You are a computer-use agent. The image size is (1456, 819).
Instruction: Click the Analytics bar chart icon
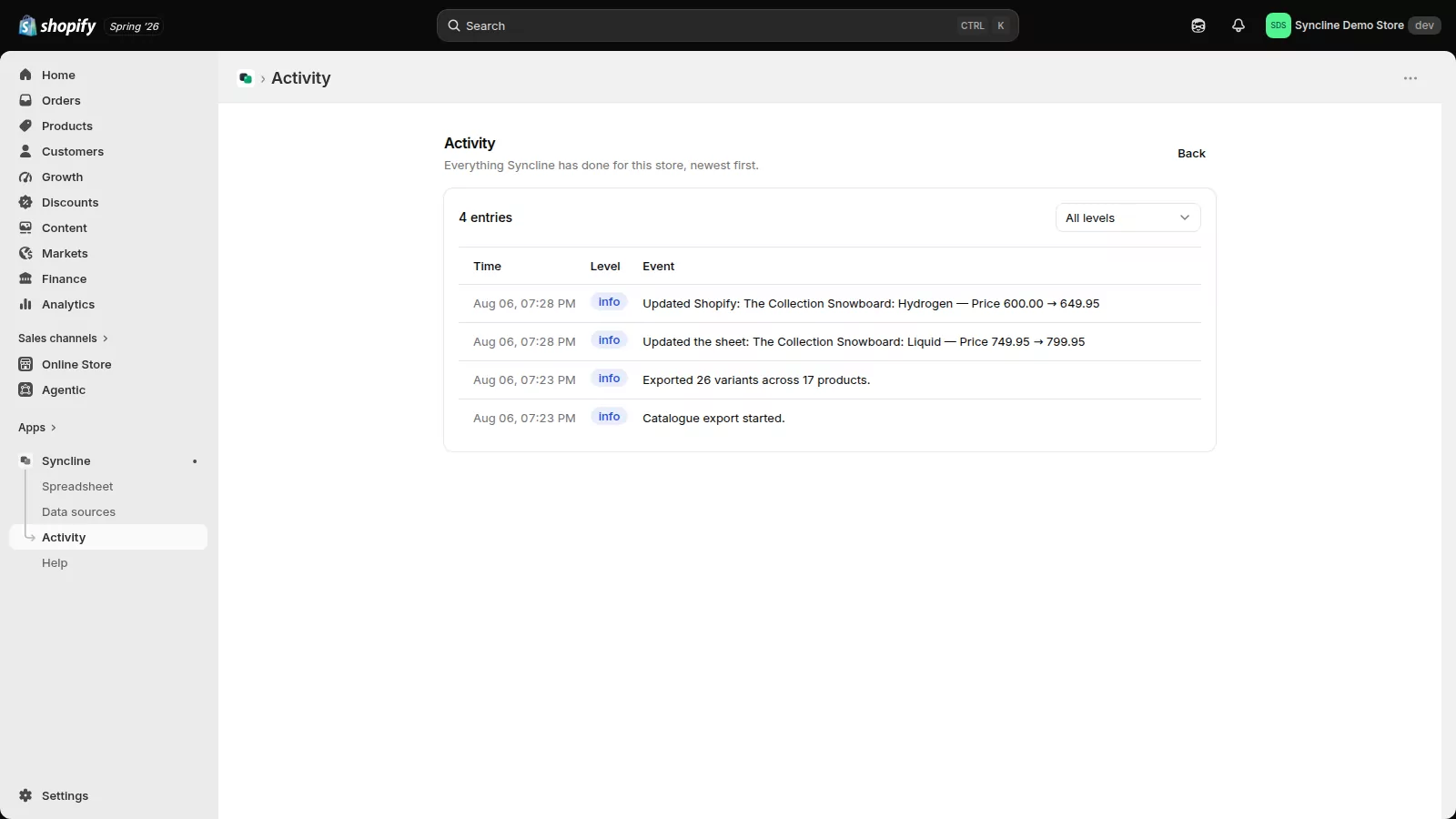point(25,304)
